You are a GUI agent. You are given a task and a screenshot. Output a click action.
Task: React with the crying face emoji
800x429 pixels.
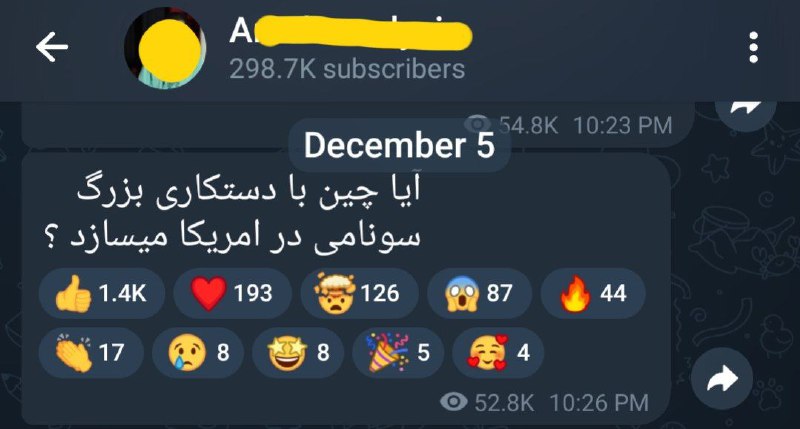click(x=197, y=352)
